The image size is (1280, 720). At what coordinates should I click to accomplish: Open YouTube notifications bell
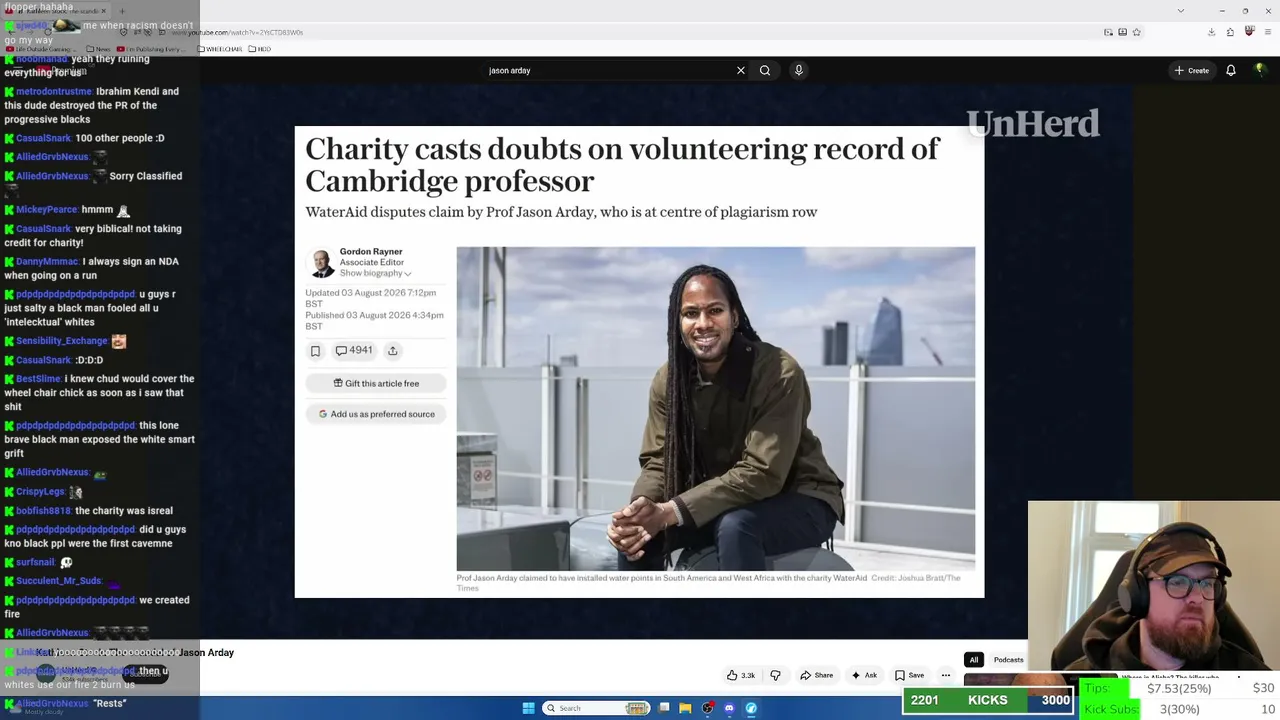(x=1231, y=70)
